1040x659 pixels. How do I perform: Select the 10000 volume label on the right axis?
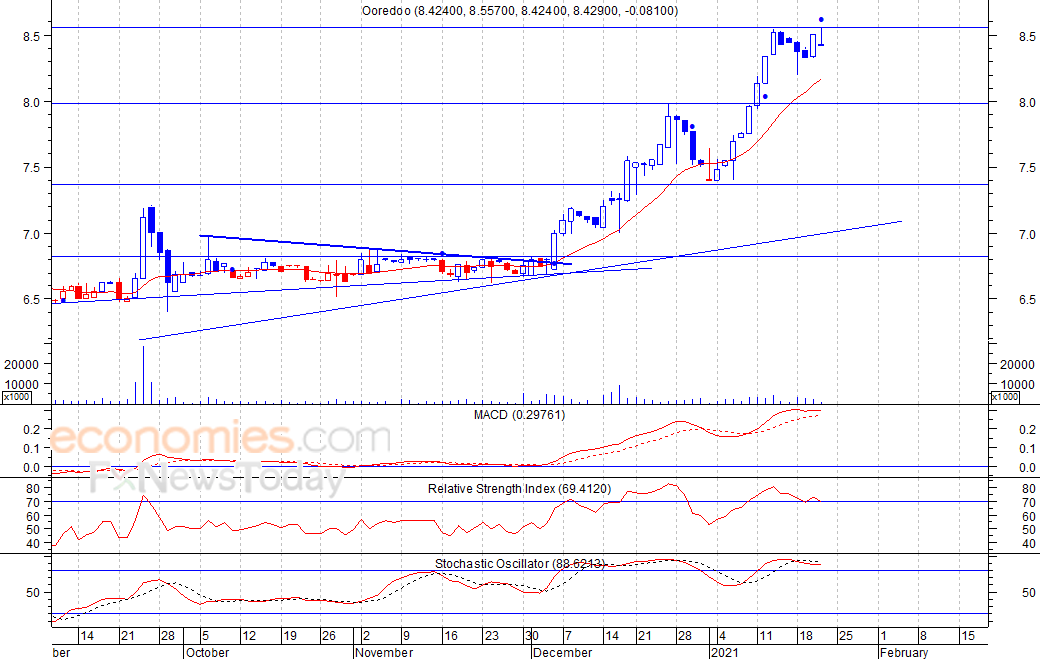pyautogui.click(x=1017, y=384)
